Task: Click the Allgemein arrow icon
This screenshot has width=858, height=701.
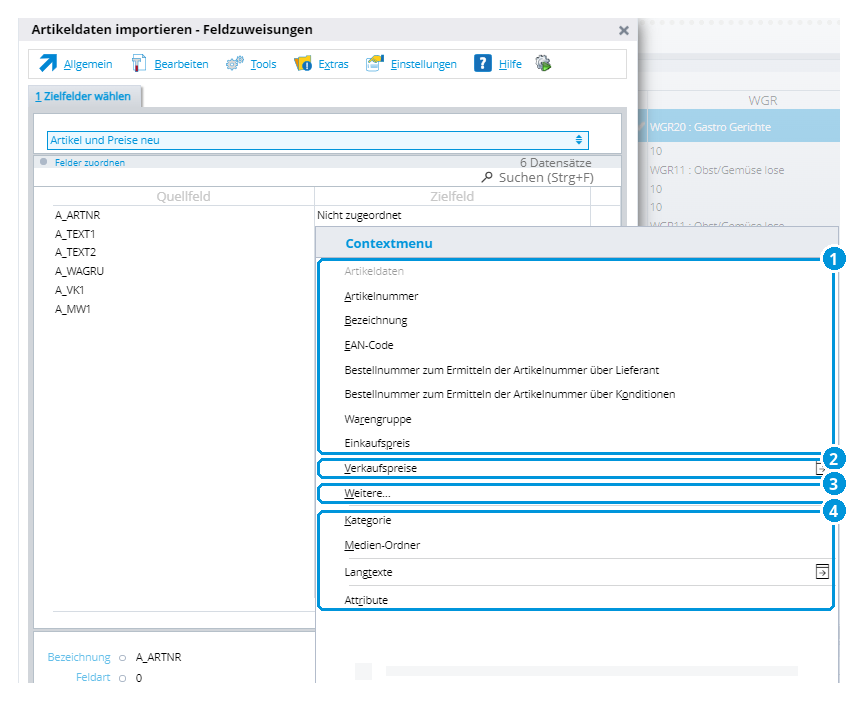Action: [x=48, y=63]
